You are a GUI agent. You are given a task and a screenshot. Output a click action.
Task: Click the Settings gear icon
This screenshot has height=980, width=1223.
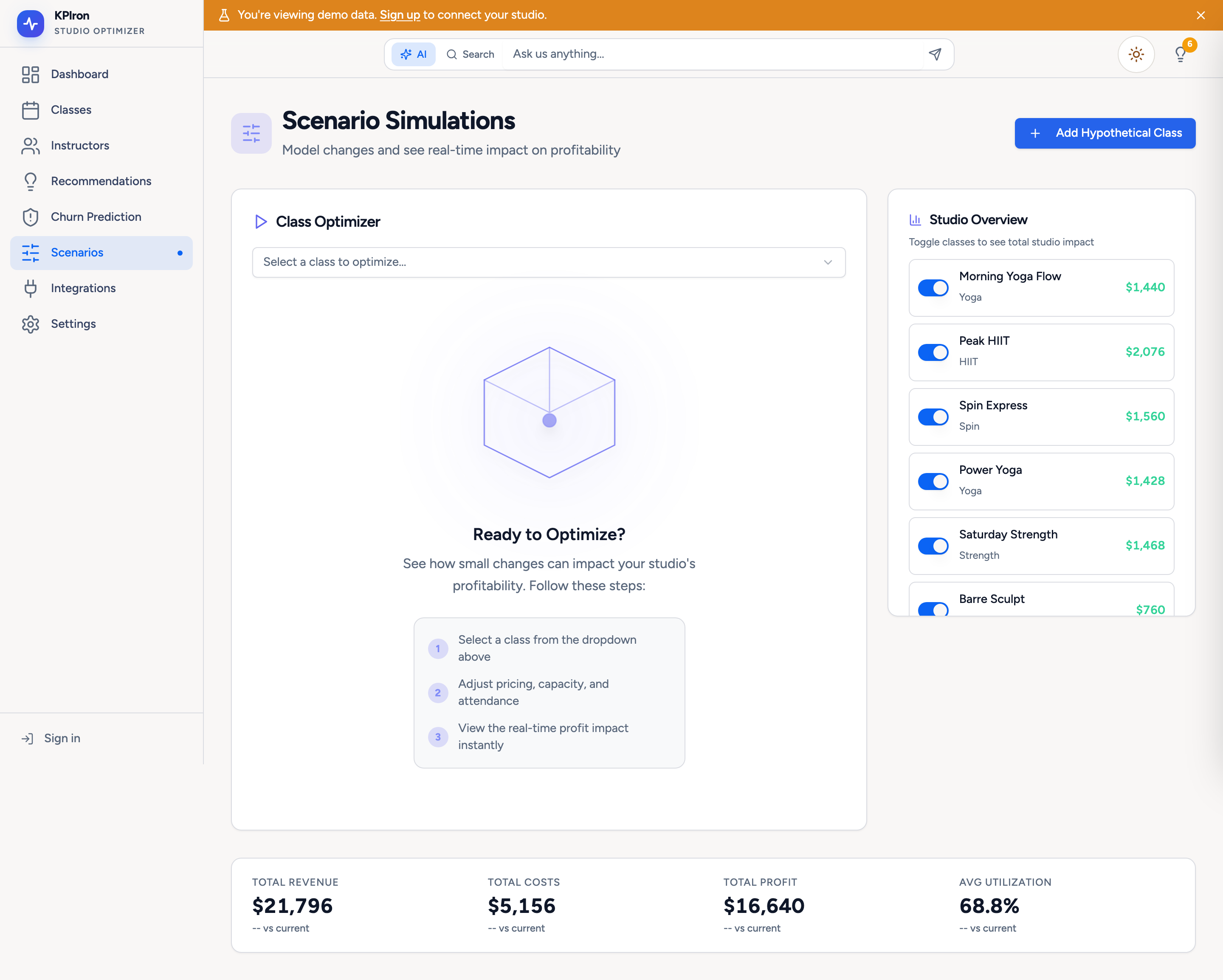point(31,324)
